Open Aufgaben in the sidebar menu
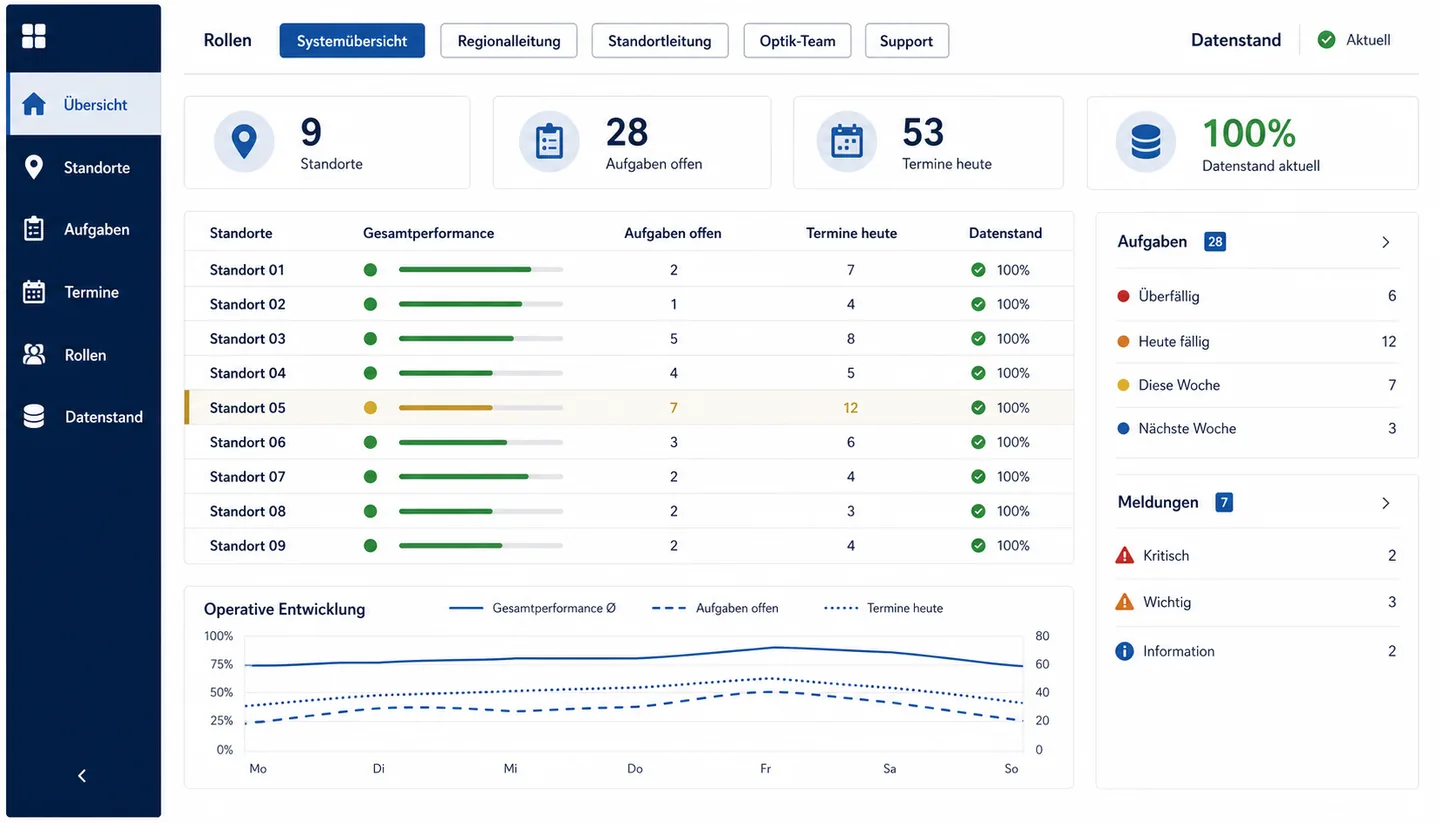The width and height of the screenshot is (1440, 823). 85,229
